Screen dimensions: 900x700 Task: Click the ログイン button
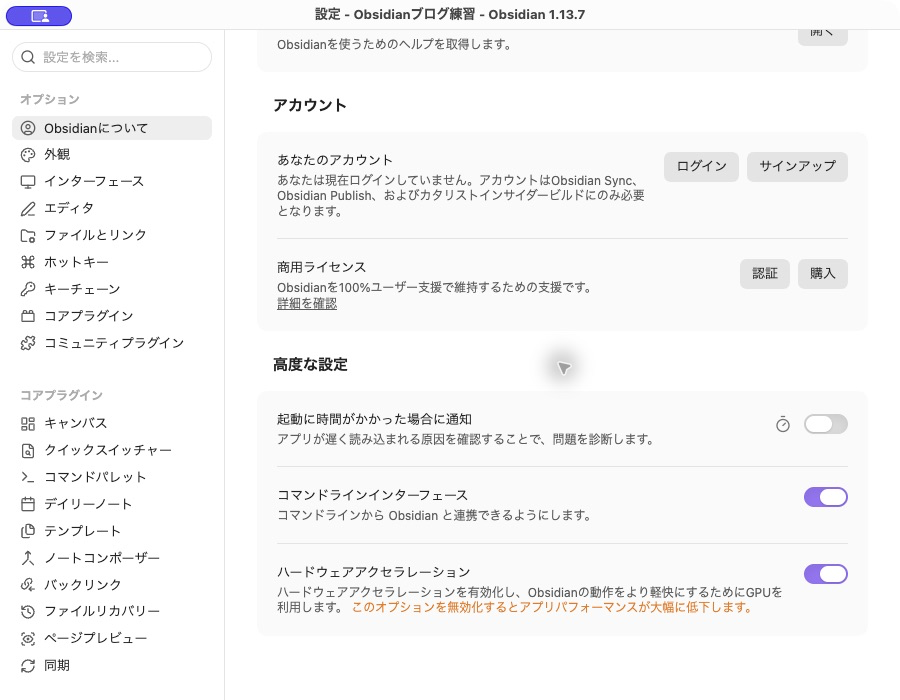click(x=701, y=166)
